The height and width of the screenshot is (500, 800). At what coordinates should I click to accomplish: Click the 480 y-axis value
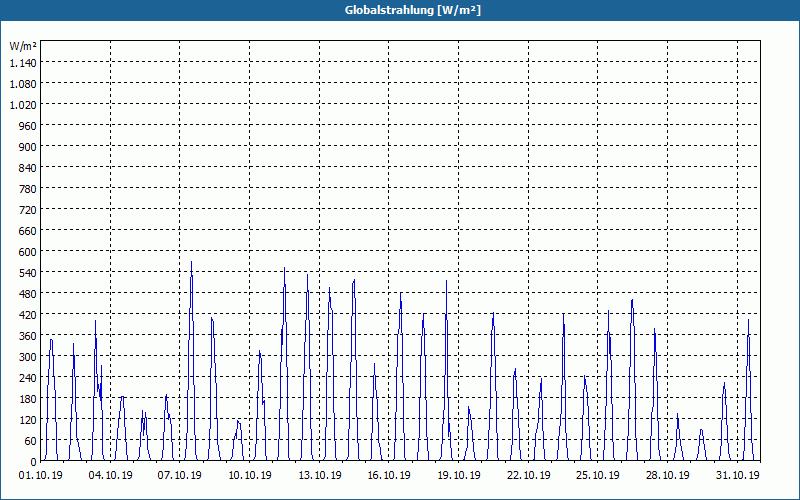[x=28, y=293]
